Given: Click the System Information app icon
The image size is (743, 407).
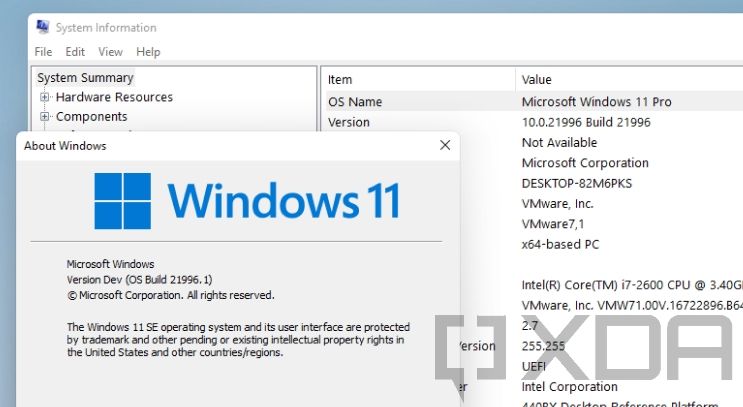Looking at the screenshot, I should click(43, 27).
